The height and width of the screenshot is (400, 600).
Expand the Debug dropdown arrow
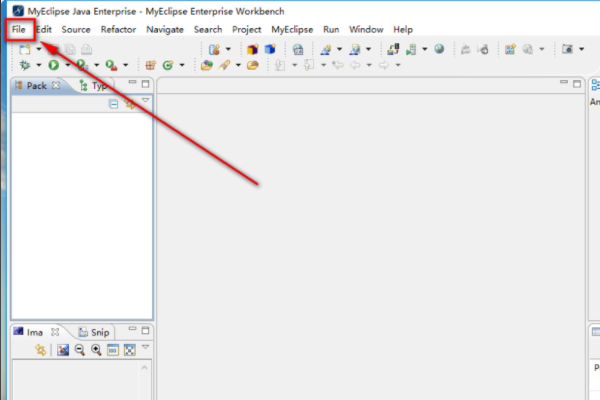[x=39, y=65]
